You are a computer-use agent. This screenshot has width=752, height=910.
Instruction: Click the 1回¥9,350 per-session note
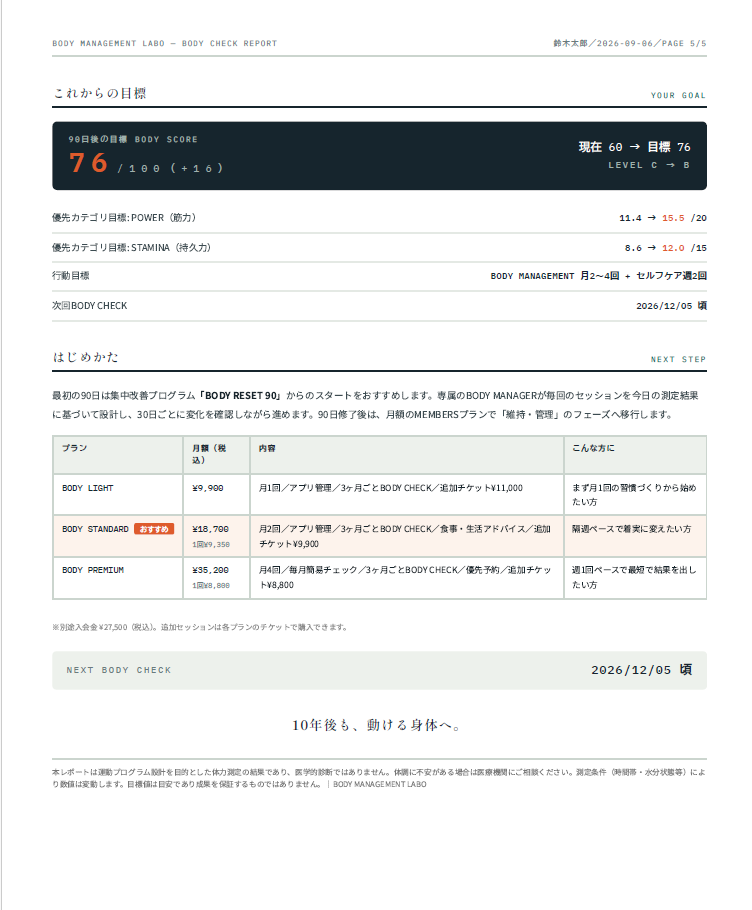pos(211,544)
